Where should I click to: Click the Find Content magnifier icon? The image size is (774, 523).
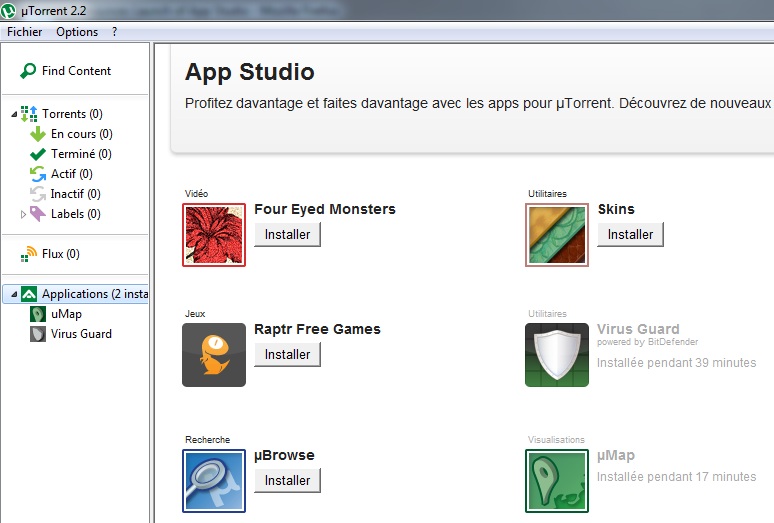pyautogui.click(x=28, y=71)
